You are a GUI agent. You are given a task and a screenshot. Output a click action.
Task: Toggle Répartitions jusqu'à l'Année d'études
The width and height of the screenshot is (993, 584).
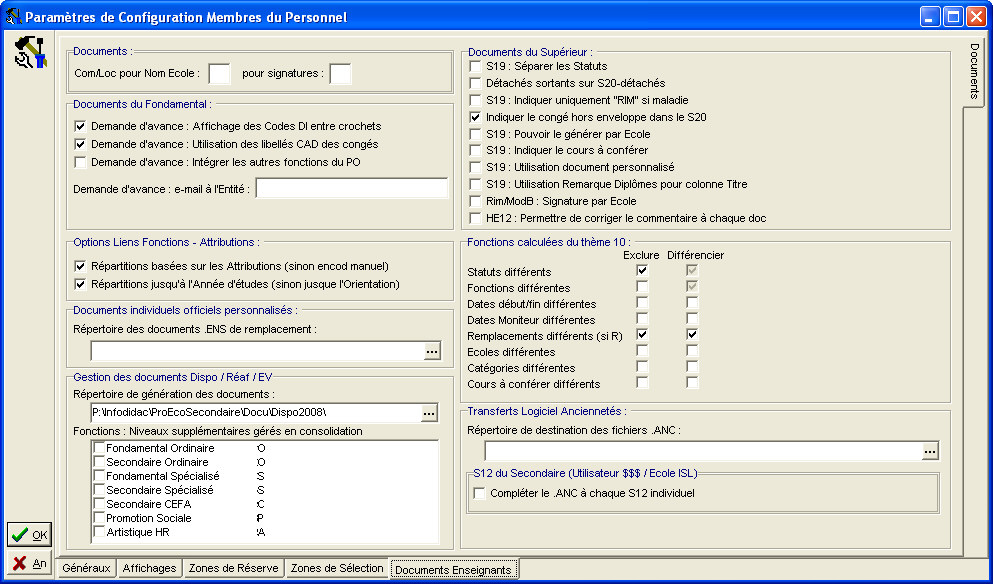80,284
